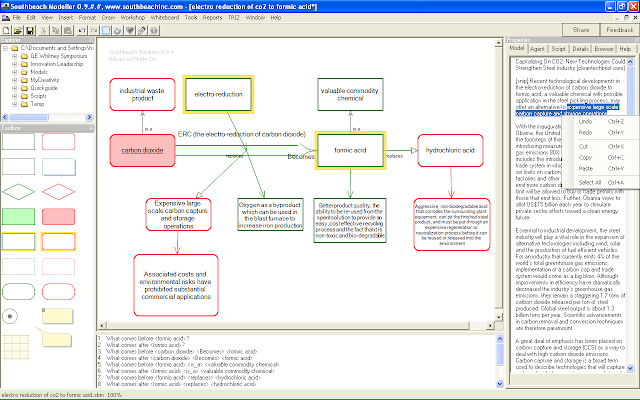Choose Select All from the context menu
The image size is (640, 400).
[x=601, y=182]
